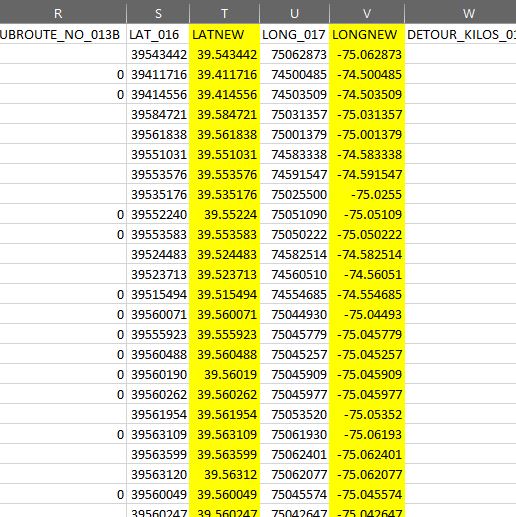Select cell with value 39.56312

(x=224, y=474)
